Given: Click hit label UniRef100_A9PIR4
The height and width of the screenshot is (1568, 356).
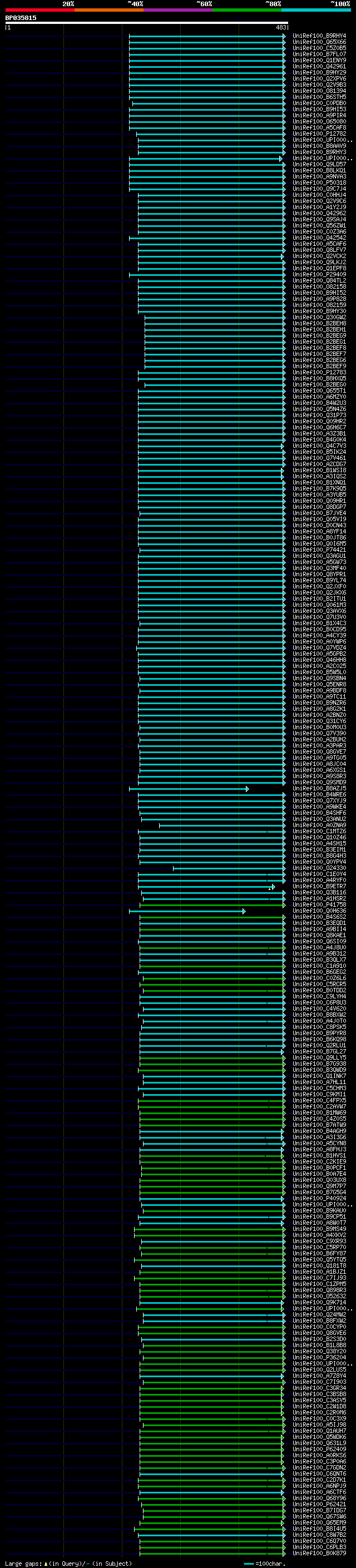Looking at the screenshot, I should [319, 116].
